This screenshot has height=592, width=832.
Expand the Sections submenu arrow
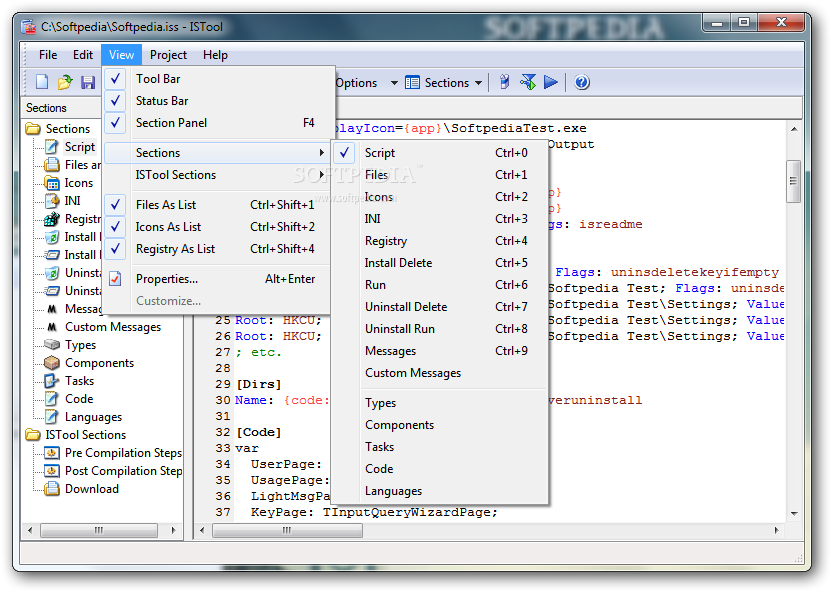point(322,153)
